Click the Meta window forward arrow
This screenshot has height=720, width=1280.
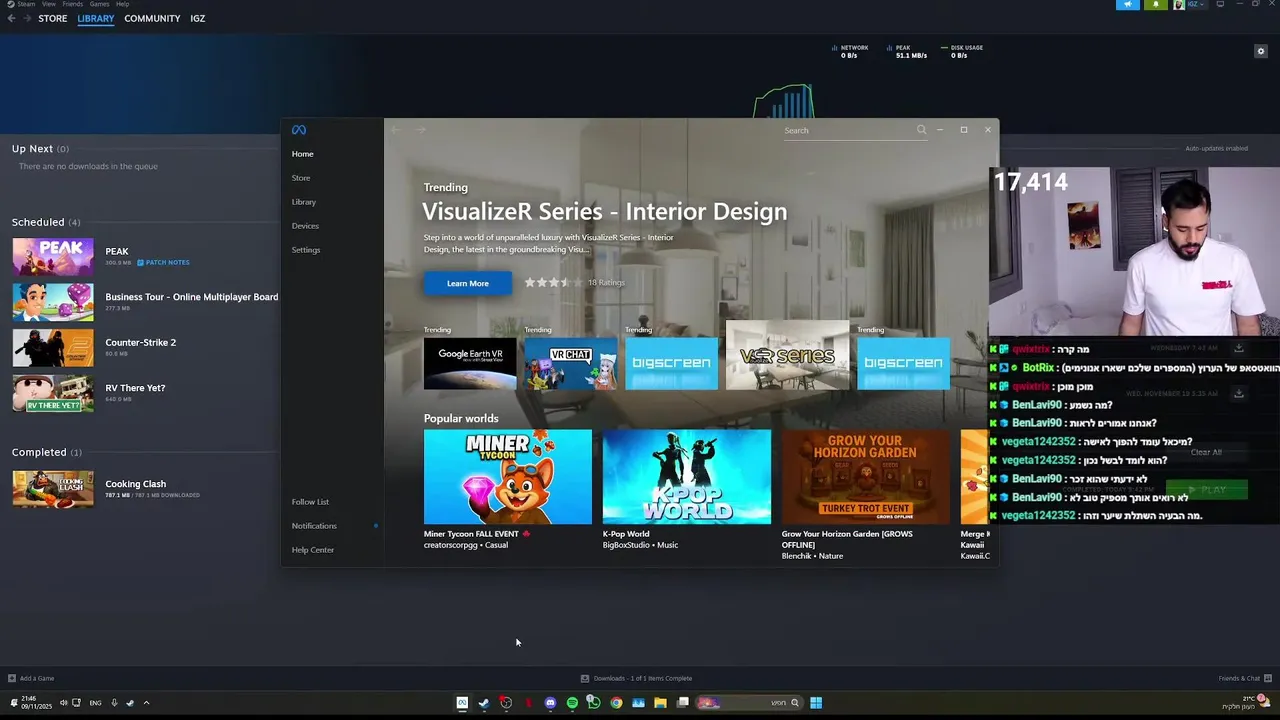(421, 130)
